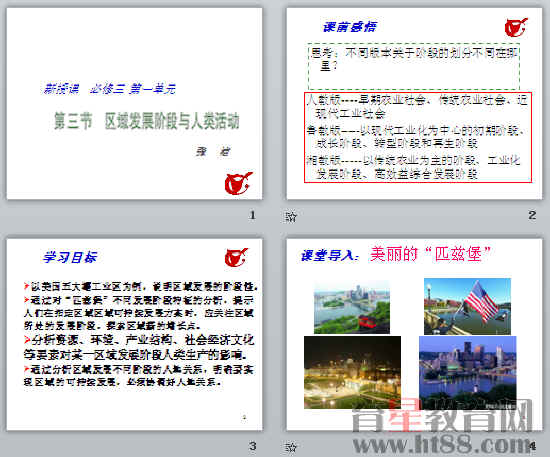
Task: Select slide 3 学习目标 thumbnail
Action: click(x=134, y=335)
